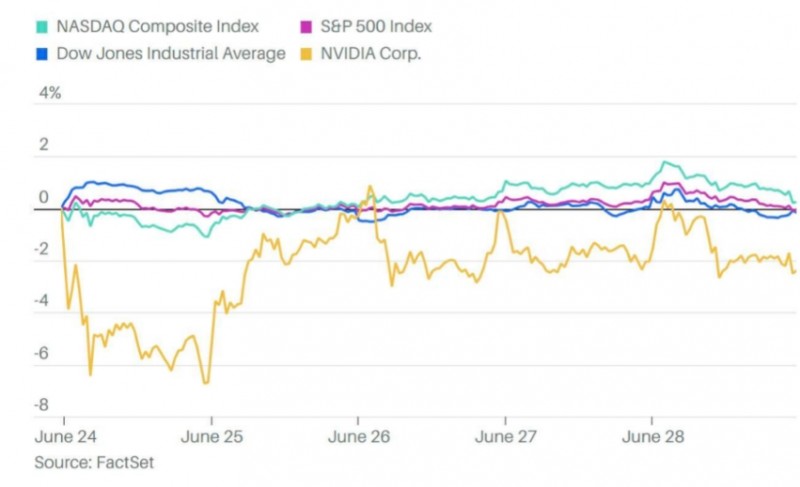The image size is (800, 487).
Task: Click the blue Dow Jones legend swatch
Action: click(41, 53)
